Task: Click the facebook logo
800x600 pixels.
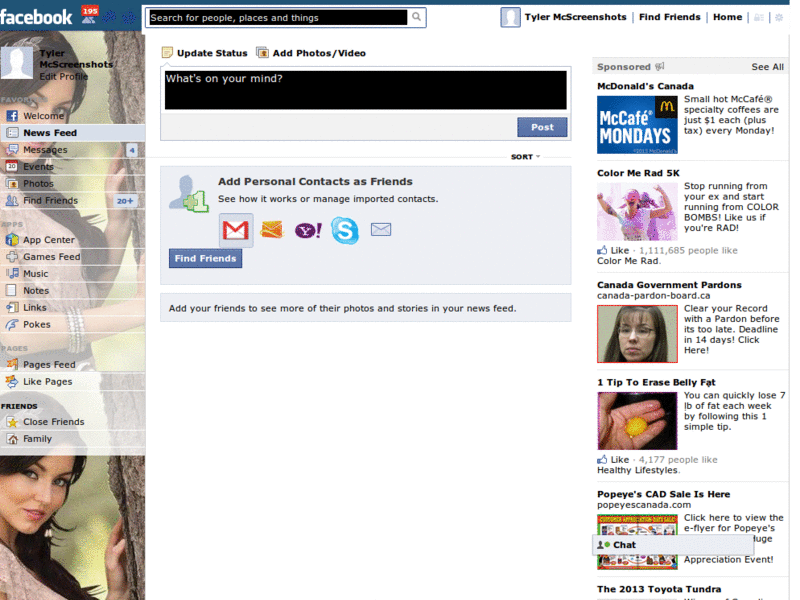Action: click(x=36, y=17)
